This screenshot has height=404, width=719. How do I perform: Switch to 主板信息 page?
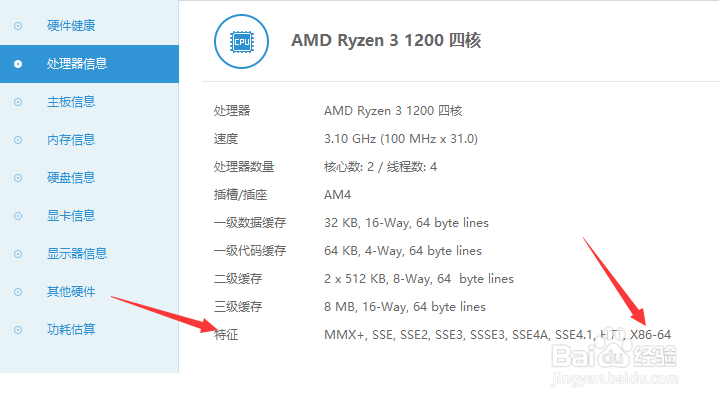coord(71,101)
